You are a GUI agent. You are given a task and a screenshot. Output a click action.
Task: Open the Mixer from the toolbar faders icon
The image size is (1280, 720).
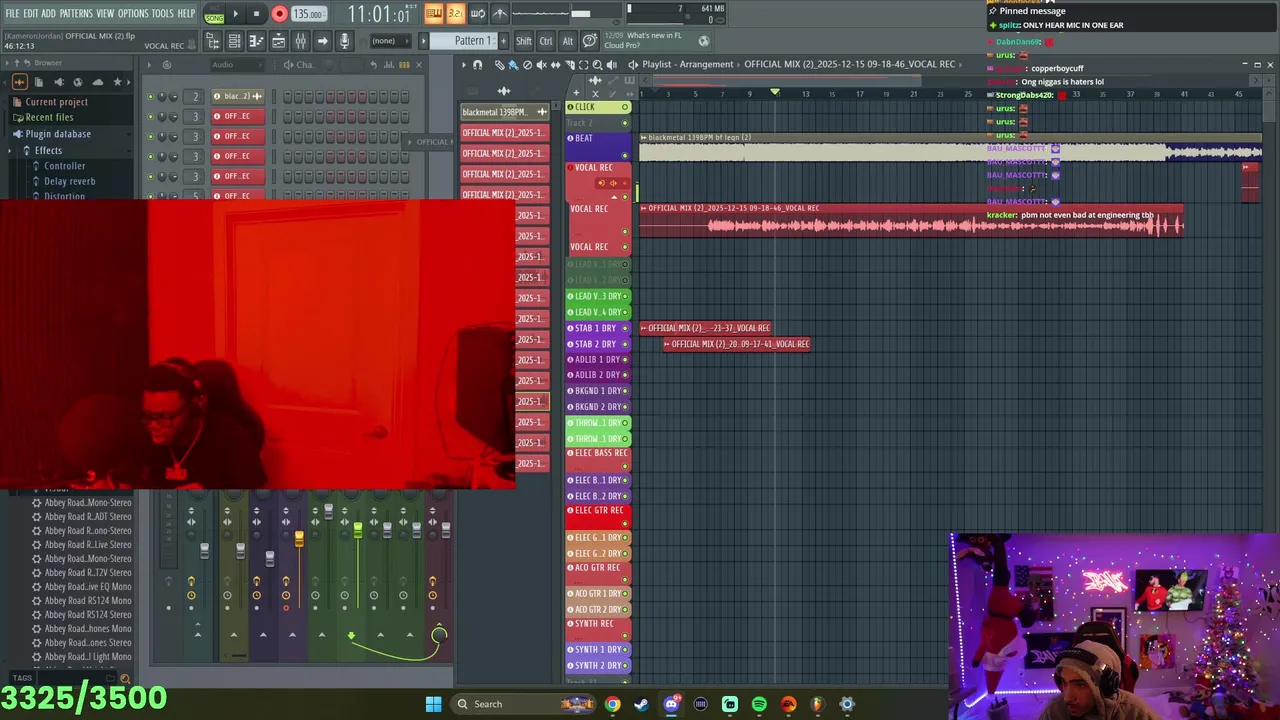[300, 41]
